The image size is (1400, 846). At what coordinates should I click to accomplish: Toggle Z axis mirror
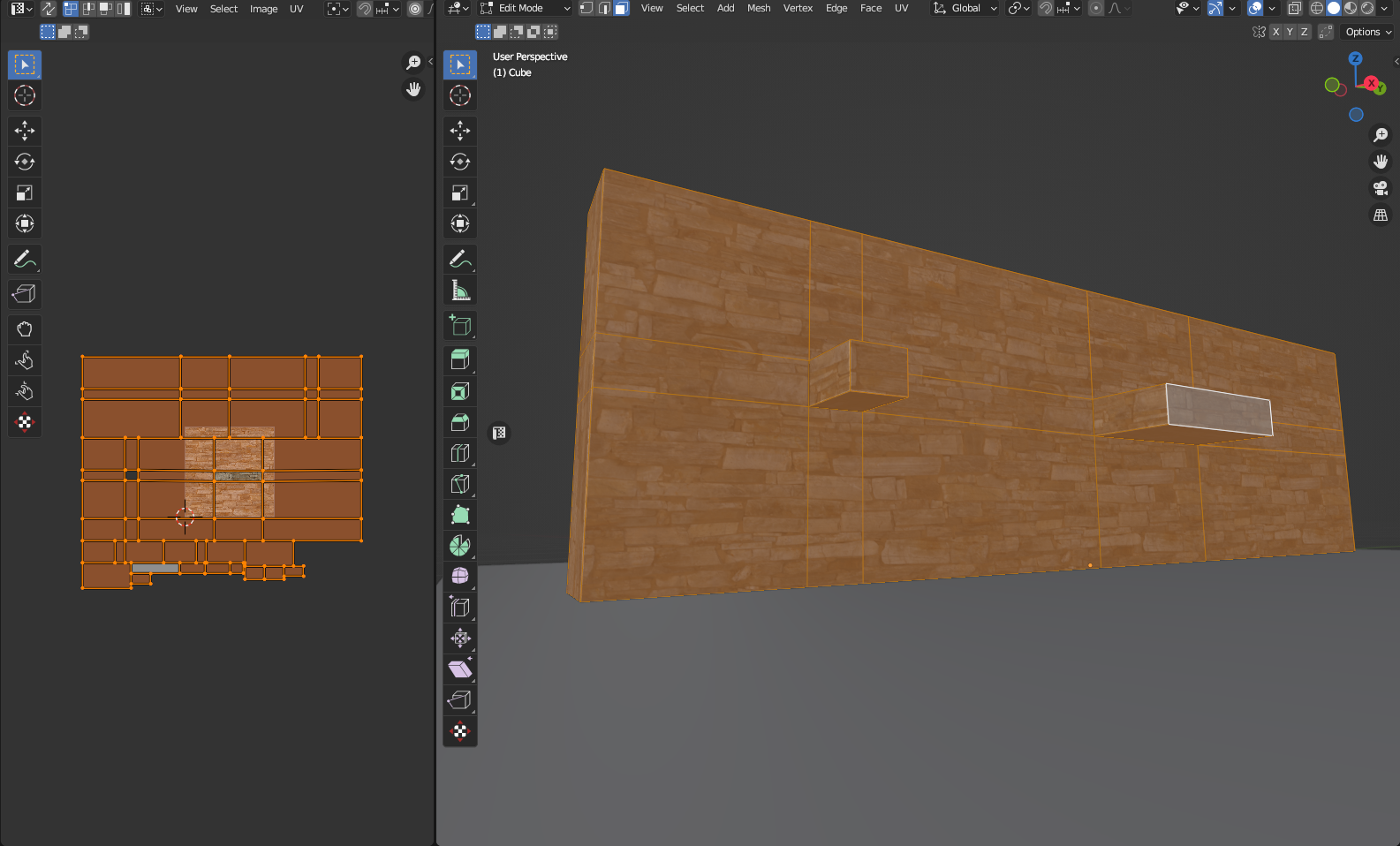tap(1304, 32)
